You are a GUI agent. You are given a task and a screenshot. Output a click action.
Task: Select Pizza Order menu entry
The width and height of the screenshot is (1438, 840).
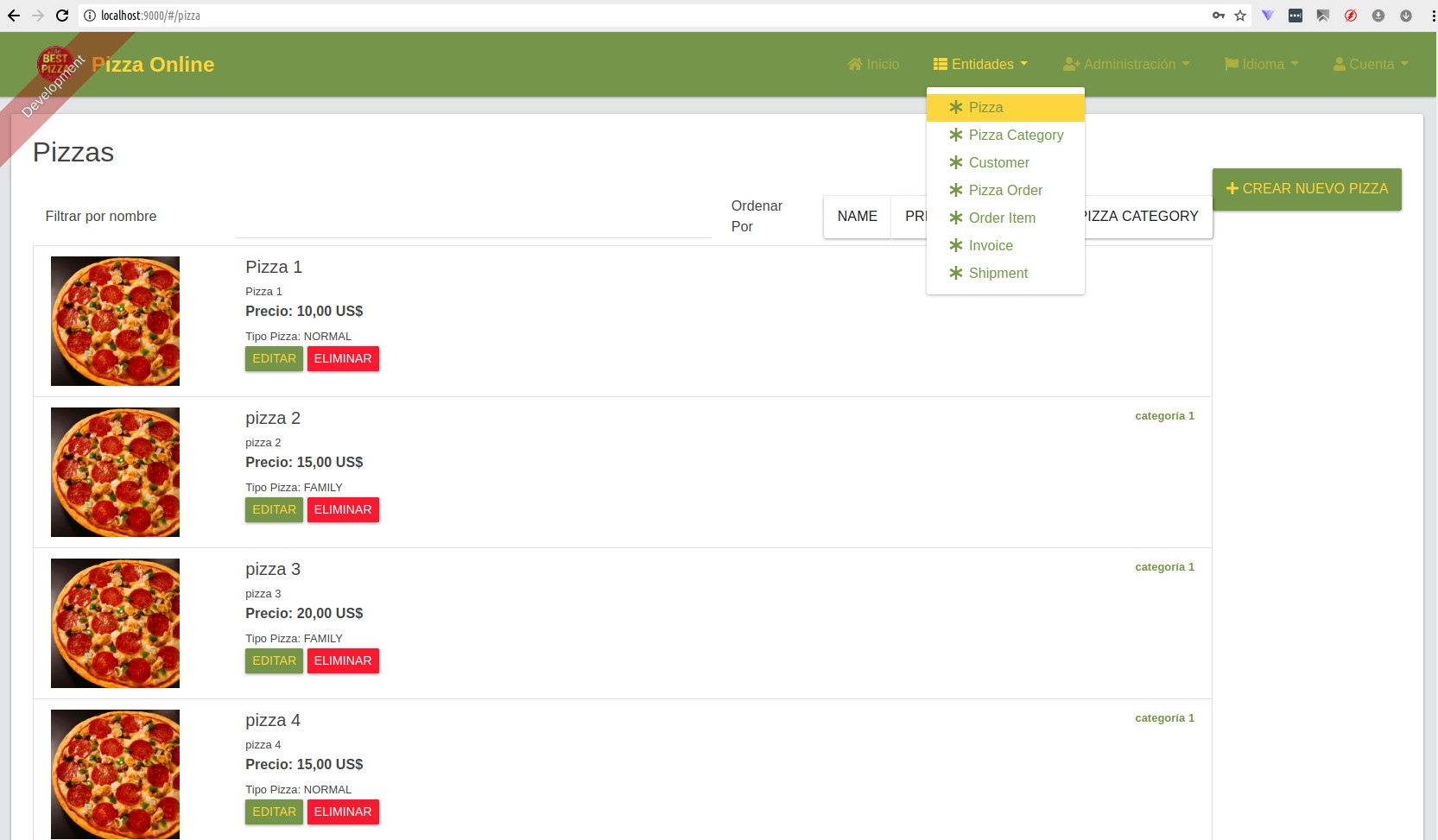1005,190
